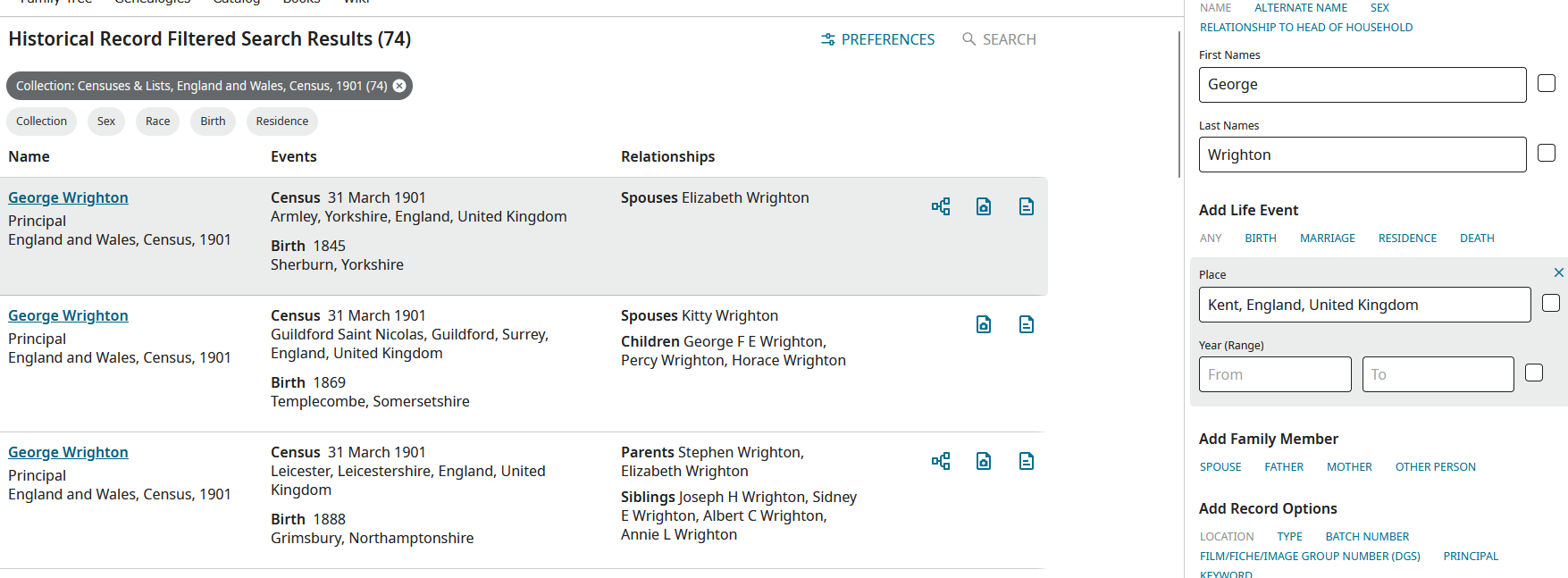Image resolution: width=1568 pixels, height=578 pixels.
Task: Open record details icon for Armley census result
Action: [1027, 206]
